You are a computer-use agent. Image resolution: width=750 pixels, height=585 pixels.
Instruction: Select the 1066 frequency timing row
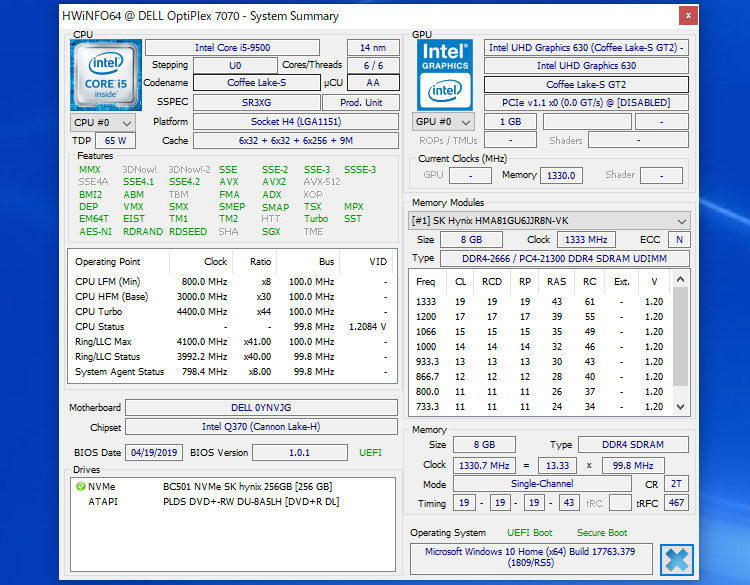[541, 331]
